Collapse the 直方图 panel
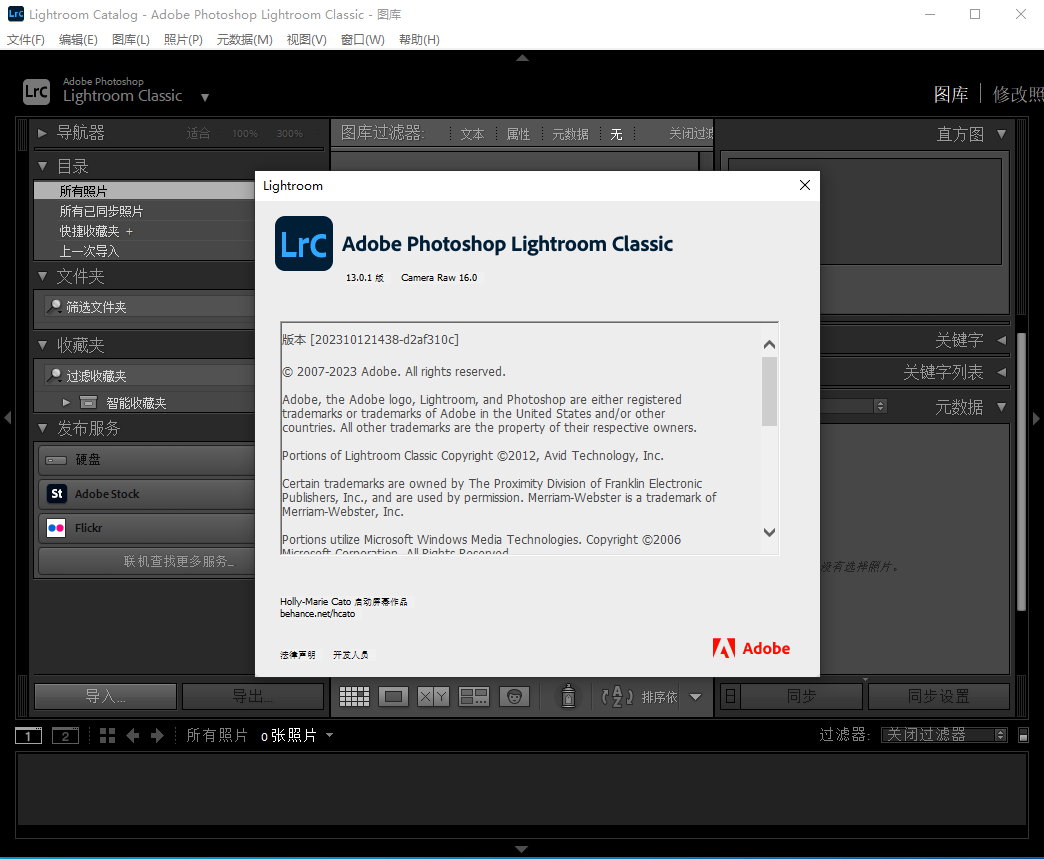1044x859 pixels. (1001, 134)
